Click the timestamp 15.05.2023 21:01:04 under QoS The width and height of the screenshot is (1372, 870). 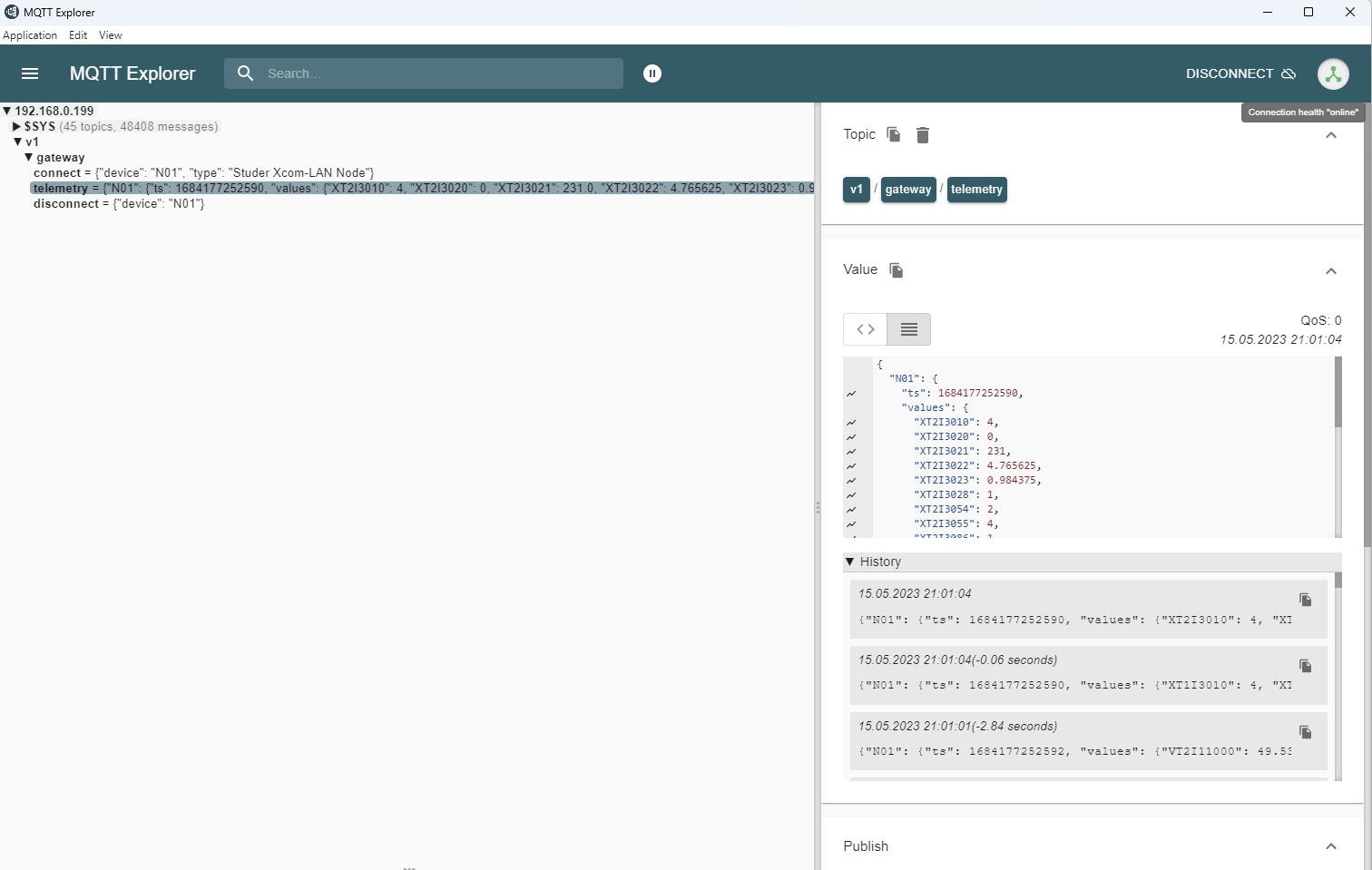(x=1280, y=339)
